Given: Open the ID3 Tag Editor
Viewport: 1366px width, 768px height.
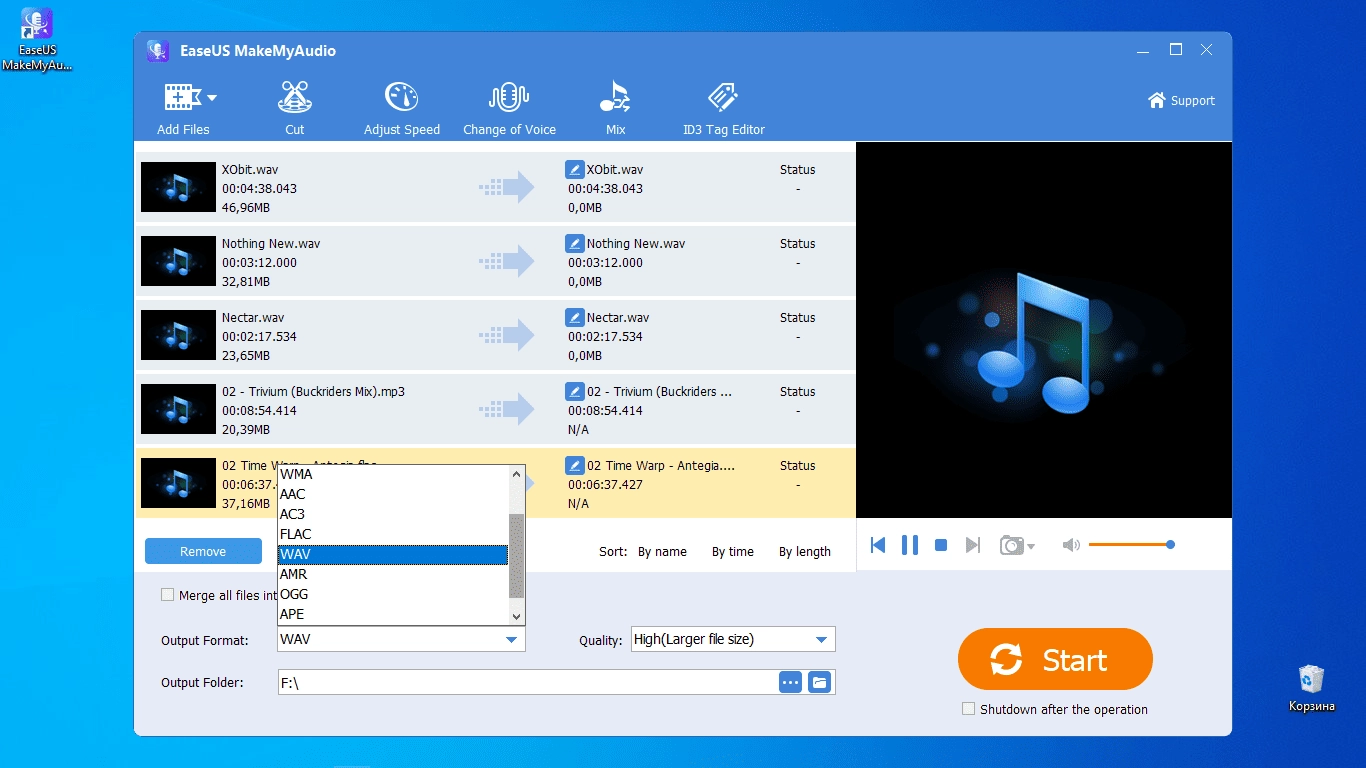Looking at the screenshot, I should tap(723, 108).
